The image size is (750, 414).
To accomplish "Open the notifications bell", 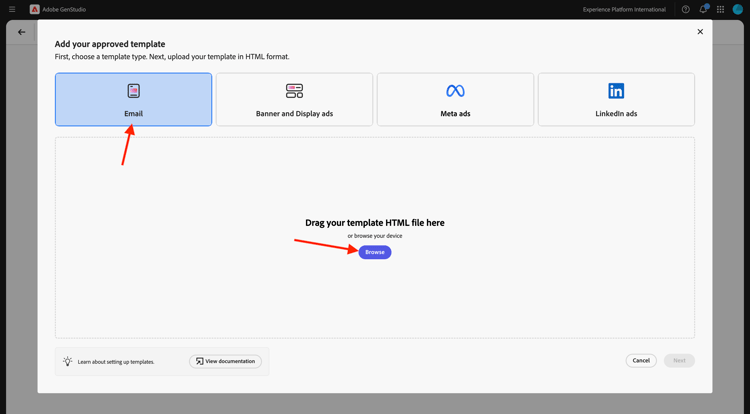I will click(x=703, y=9).
